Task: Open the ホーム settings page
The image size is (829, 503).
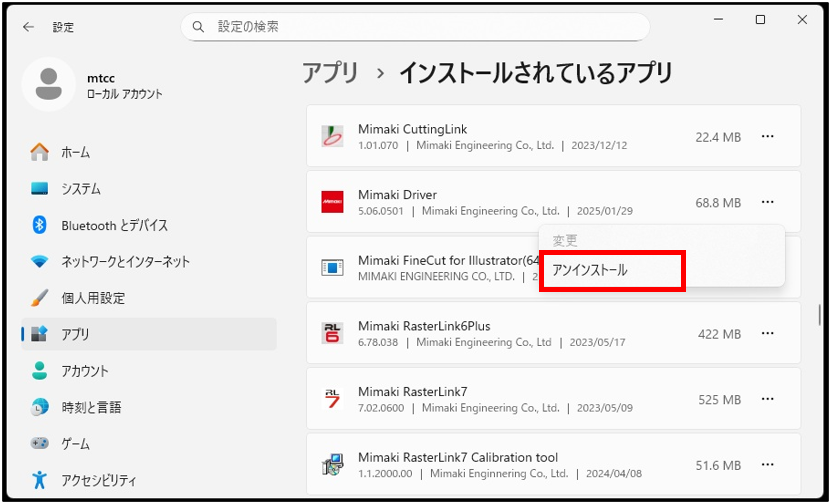Action: pos(75,152)
